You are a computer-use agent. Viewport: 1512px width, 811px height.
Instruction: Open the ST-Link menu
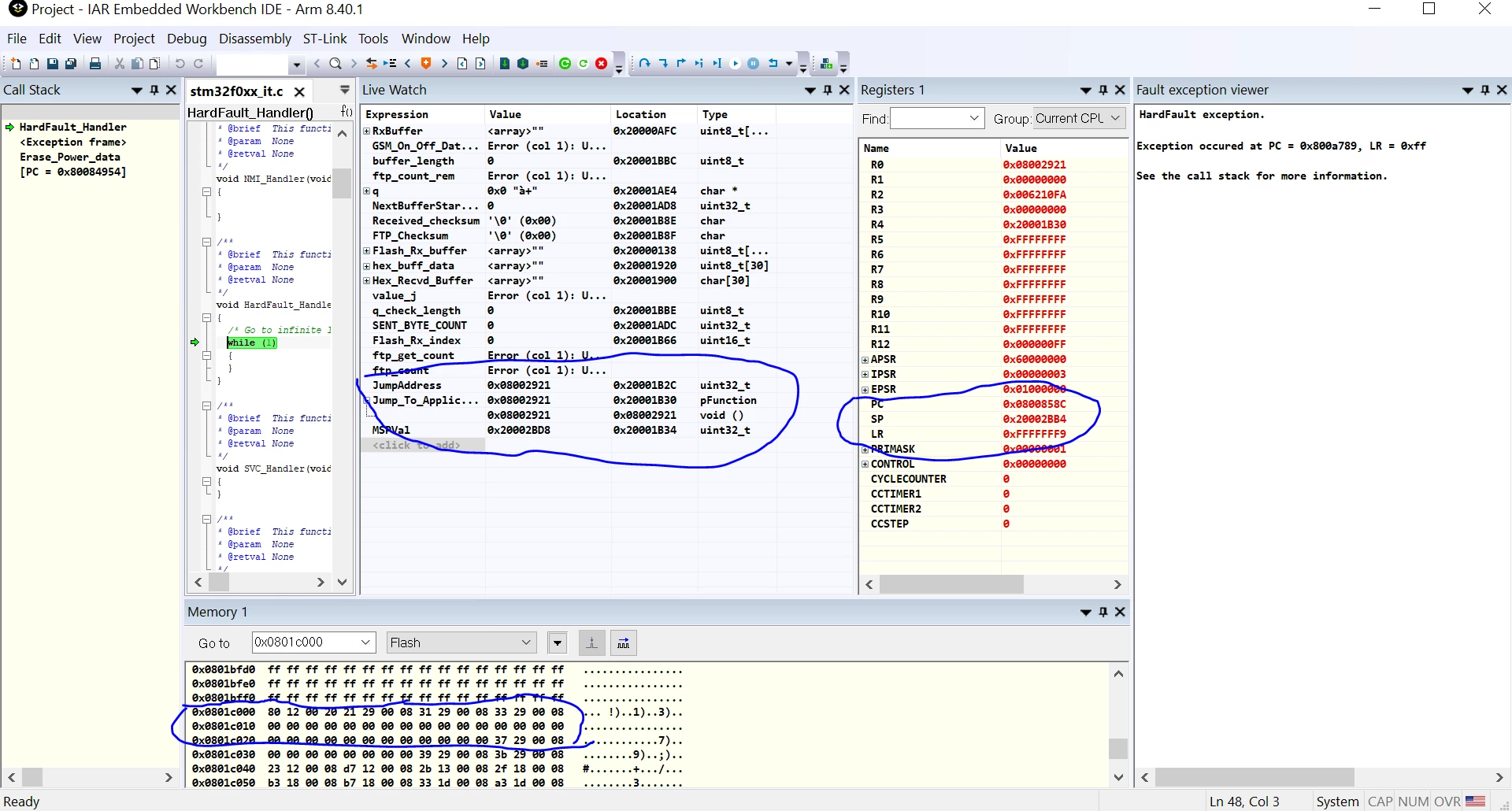point(324,39)
